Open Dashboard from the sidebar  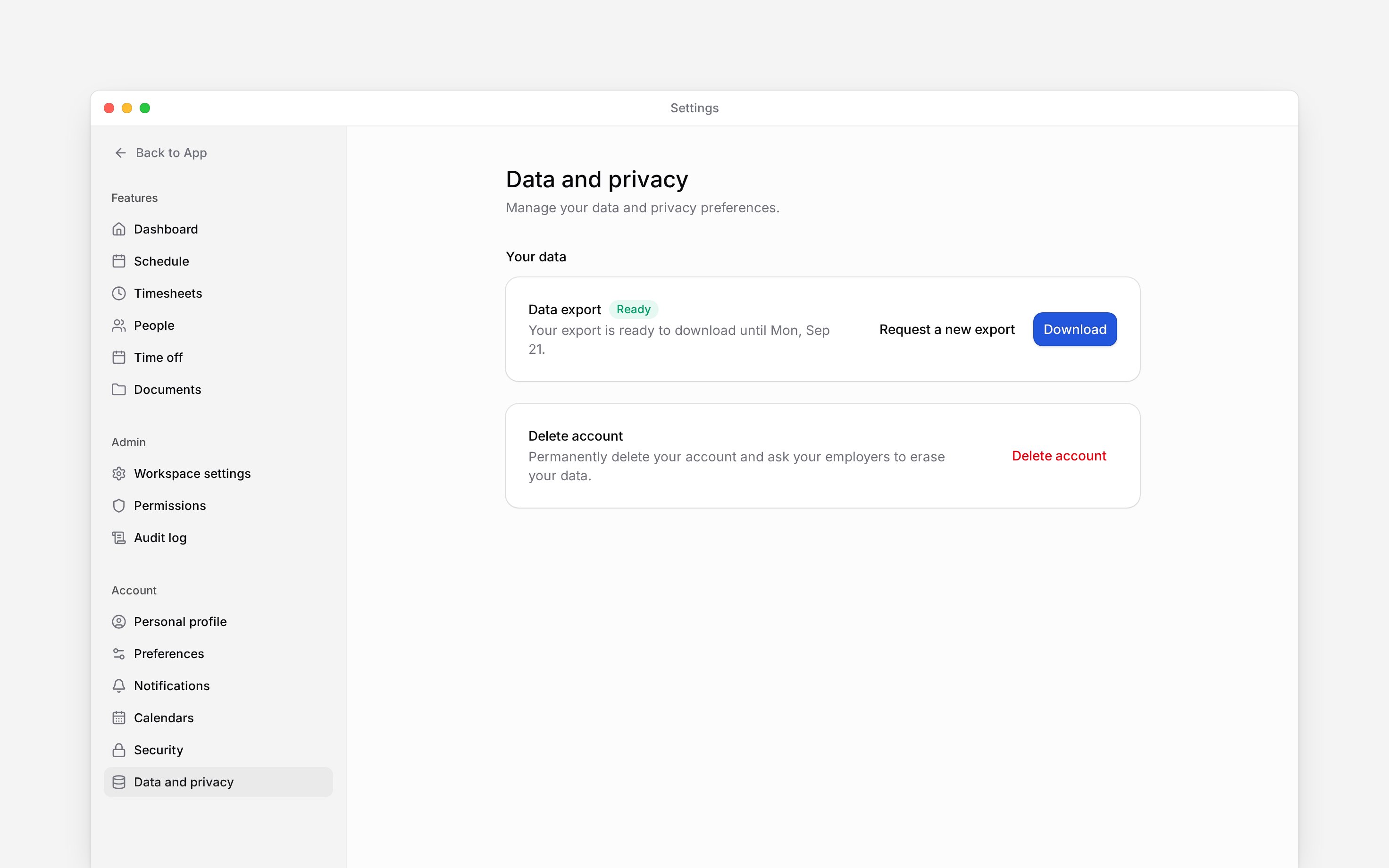[218, 229]
